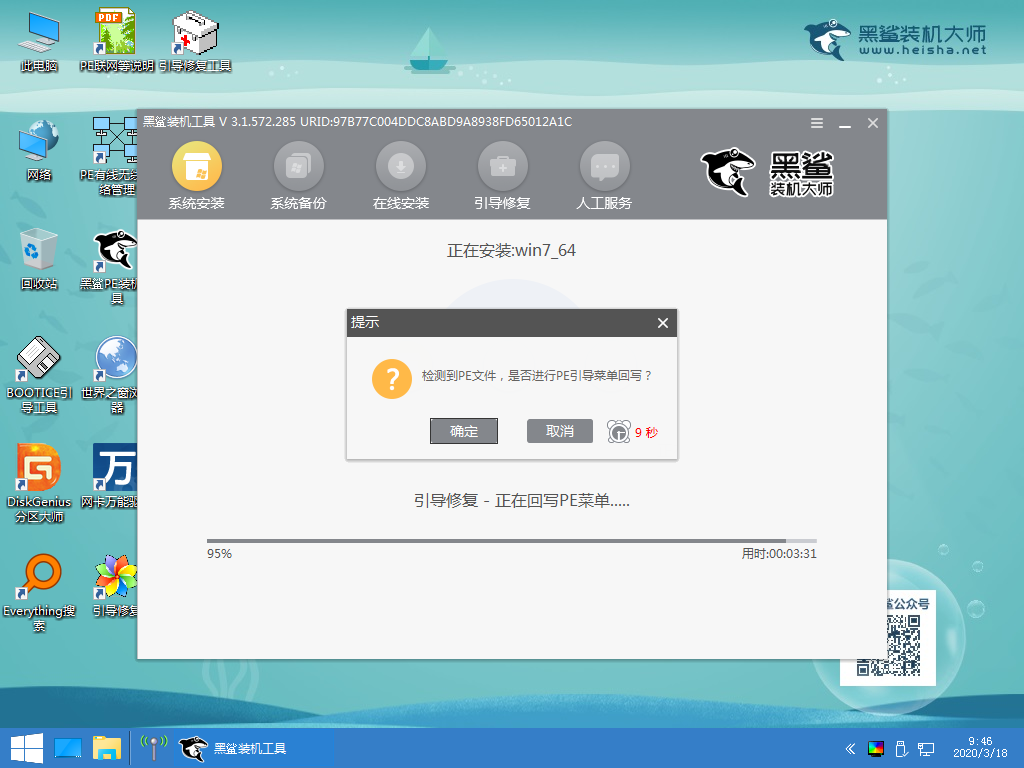Screen dimensions: 1024x768
Task: Click the 取消 button in the dialog
Action: click(560, 431)
